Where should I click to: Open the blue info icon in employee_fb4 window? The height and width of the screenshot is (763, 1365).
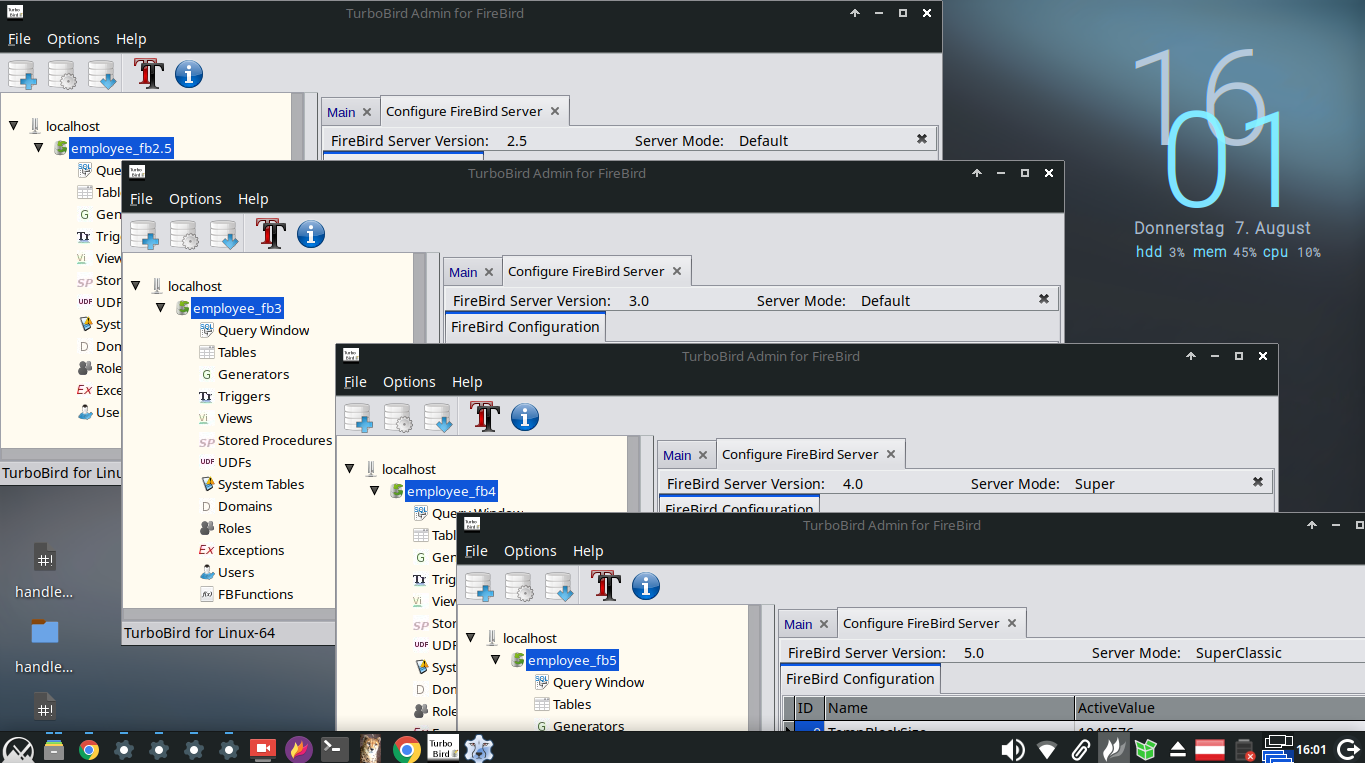point(525,417)
